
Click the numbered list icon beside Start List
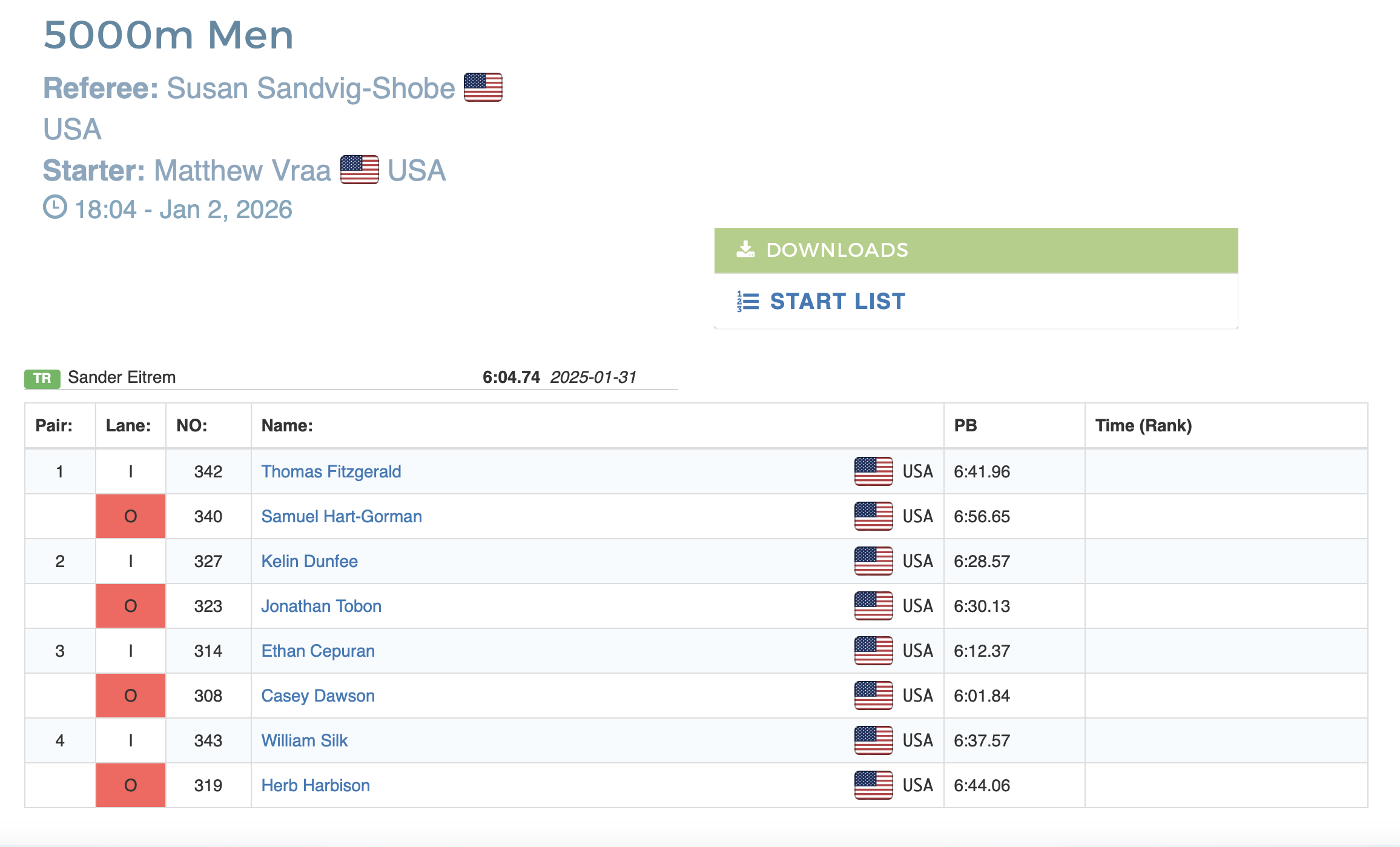[748, 301]
